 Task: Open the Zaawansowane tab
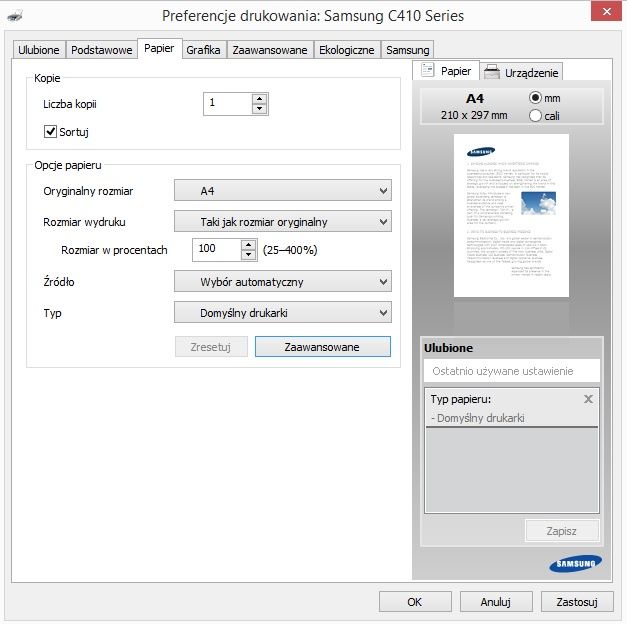point(270,50)
